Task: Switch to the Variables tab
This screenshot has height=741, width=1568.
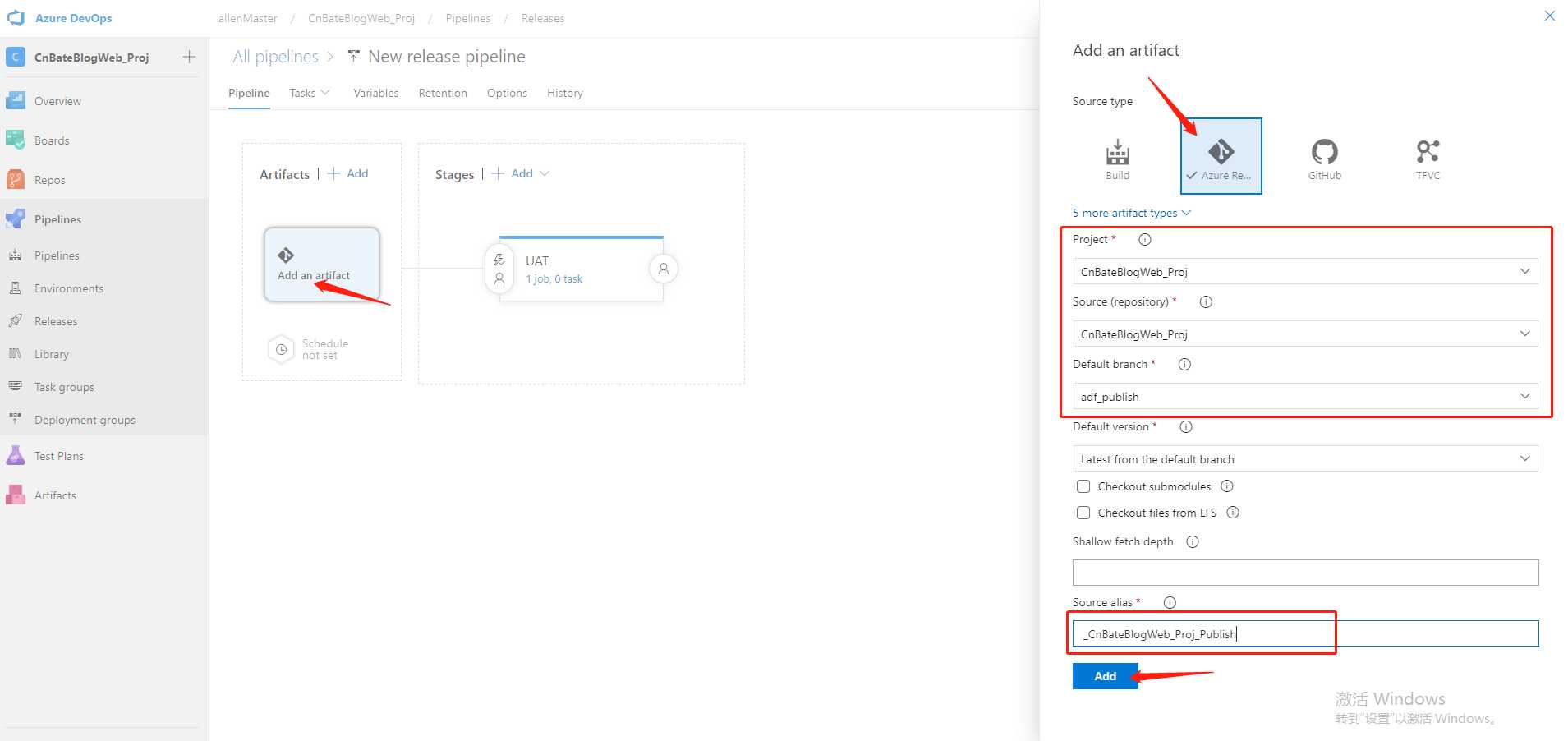Action: pos(376,93)
